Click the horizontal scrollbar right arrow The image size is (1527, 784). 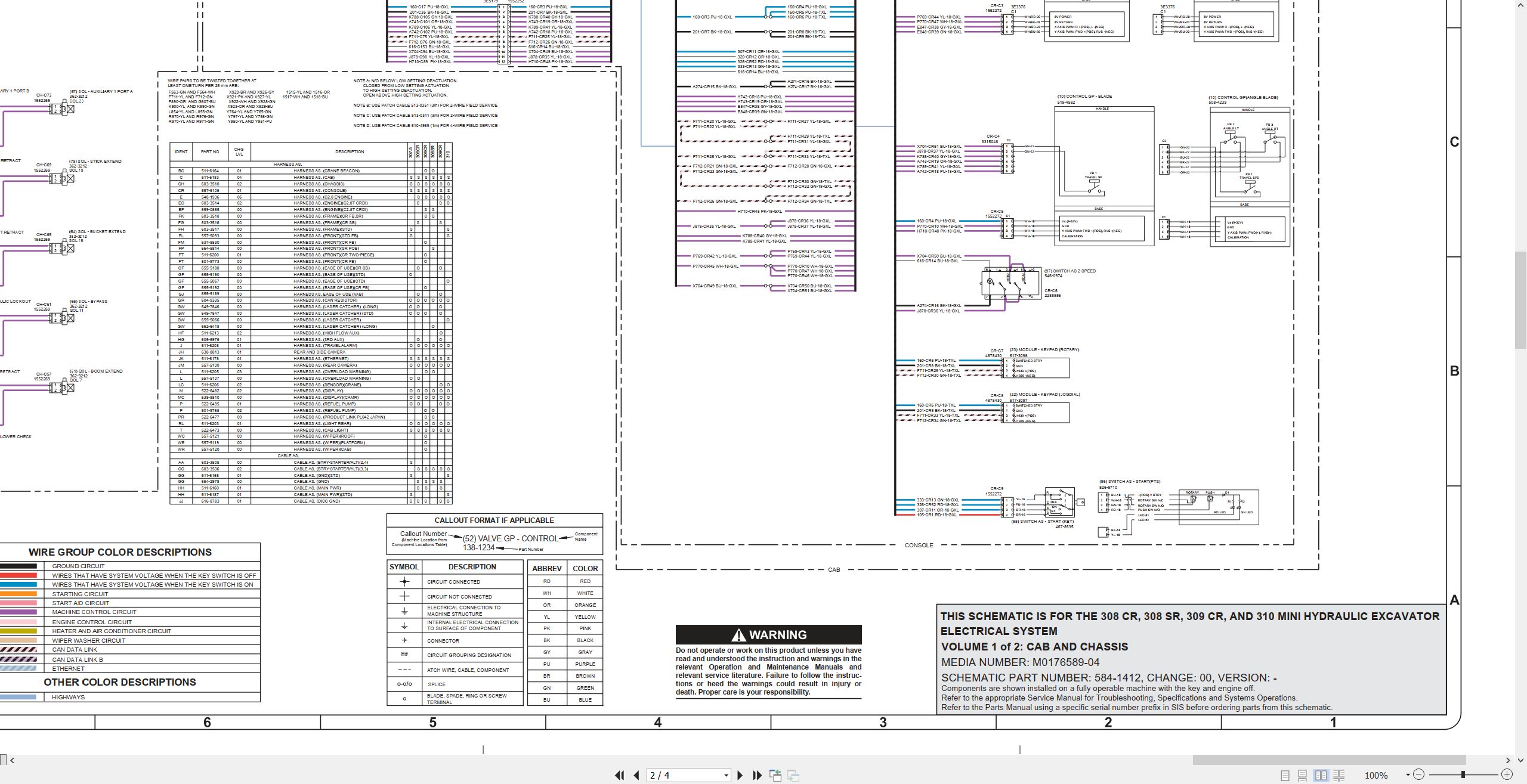(1507, 760)
